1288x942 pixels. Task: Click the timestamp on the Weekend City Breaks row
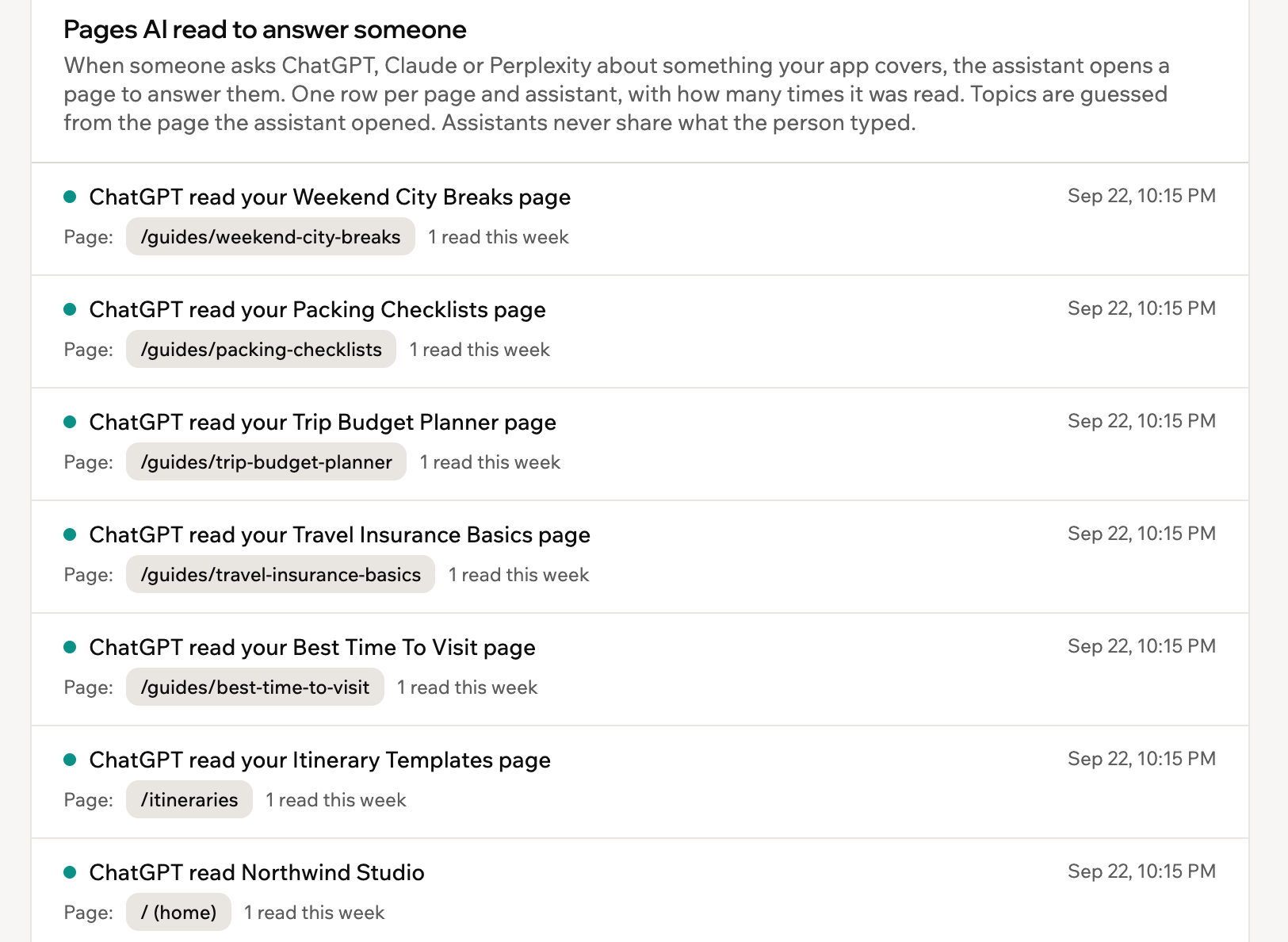pos(1141,196)
